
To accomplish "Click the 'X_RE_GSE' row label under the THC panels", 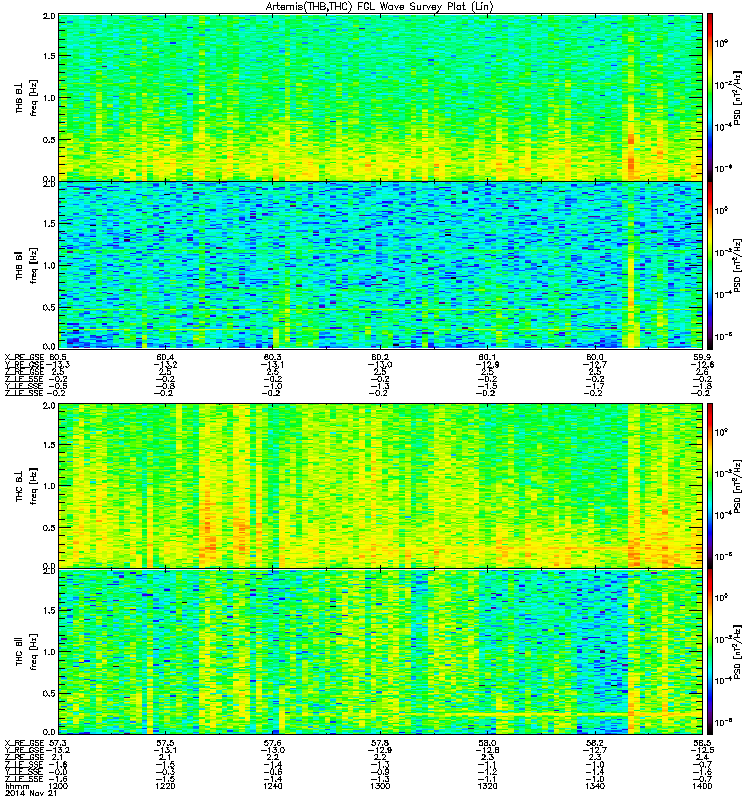I will (24, 743).
